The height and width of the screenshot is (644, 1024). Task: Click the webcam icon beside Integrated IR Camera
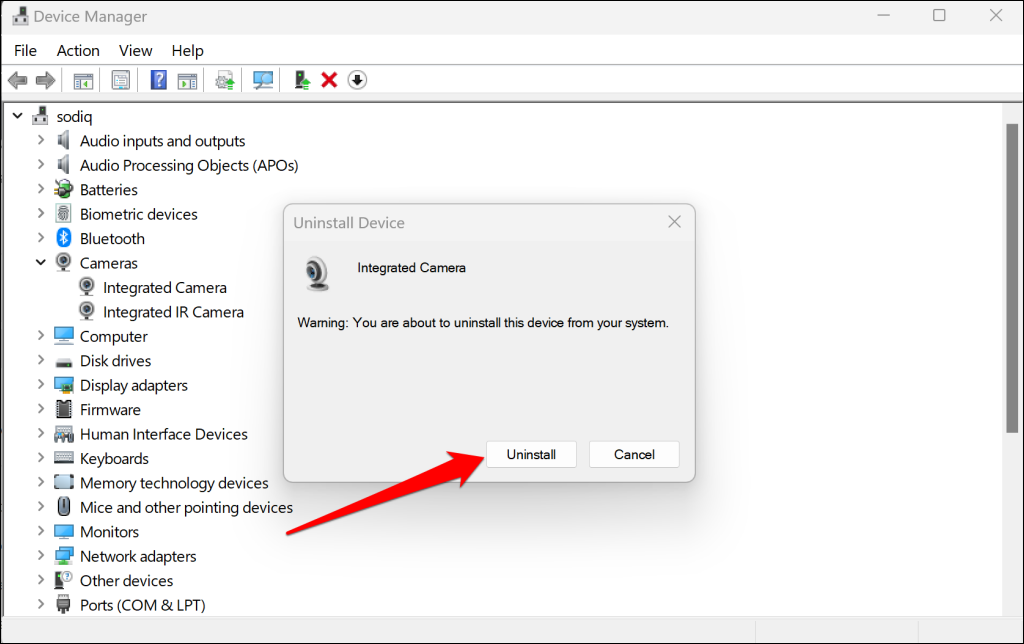click(87, 311)
